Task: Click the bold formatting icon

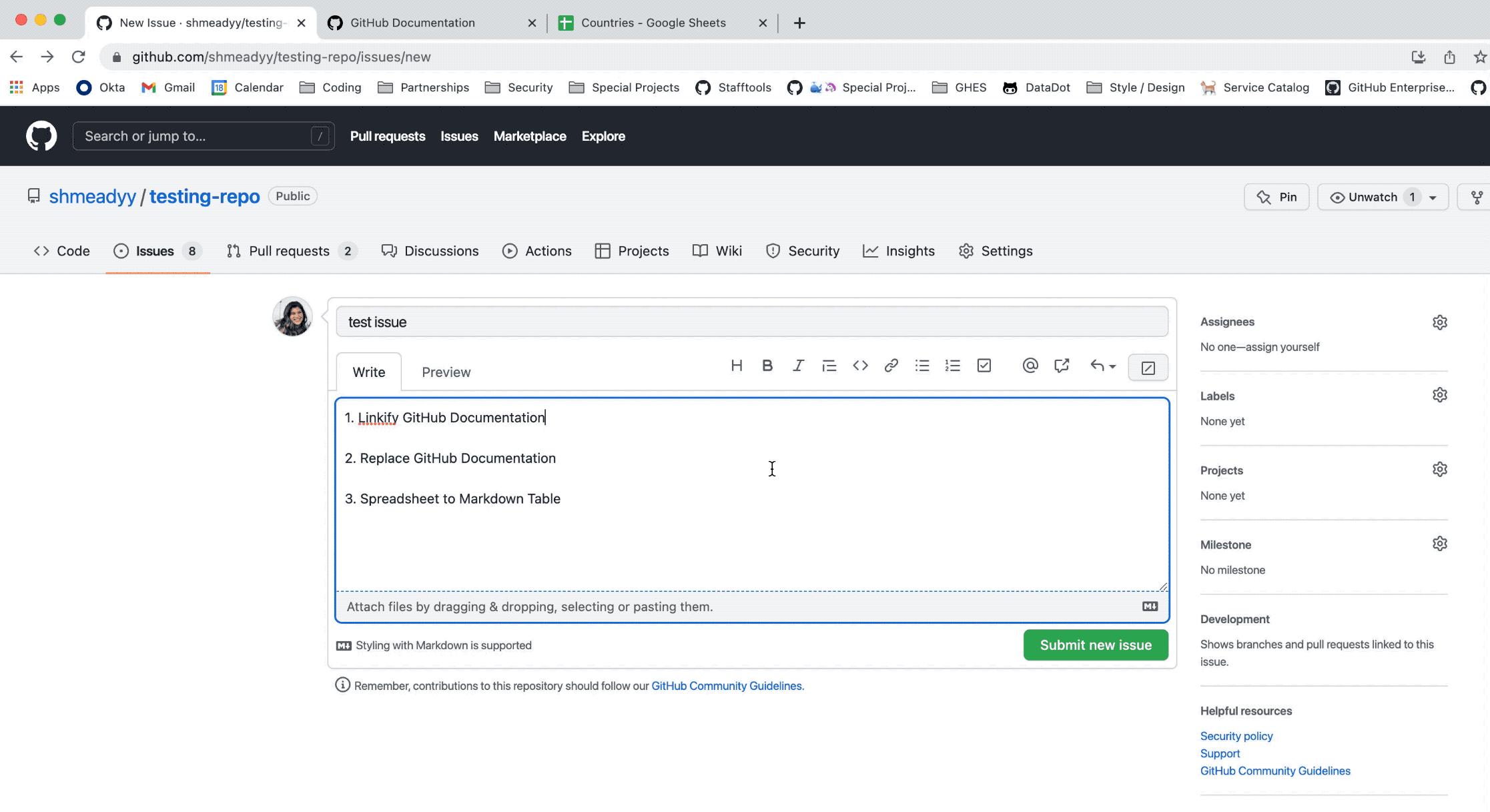Action: (767, 366)
